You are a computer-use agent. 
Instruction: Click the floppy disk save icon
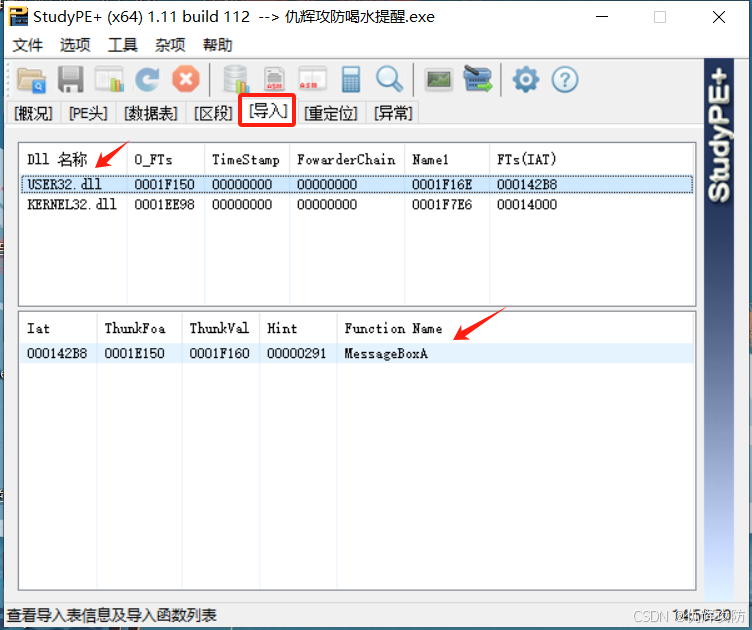pos(71,80)
